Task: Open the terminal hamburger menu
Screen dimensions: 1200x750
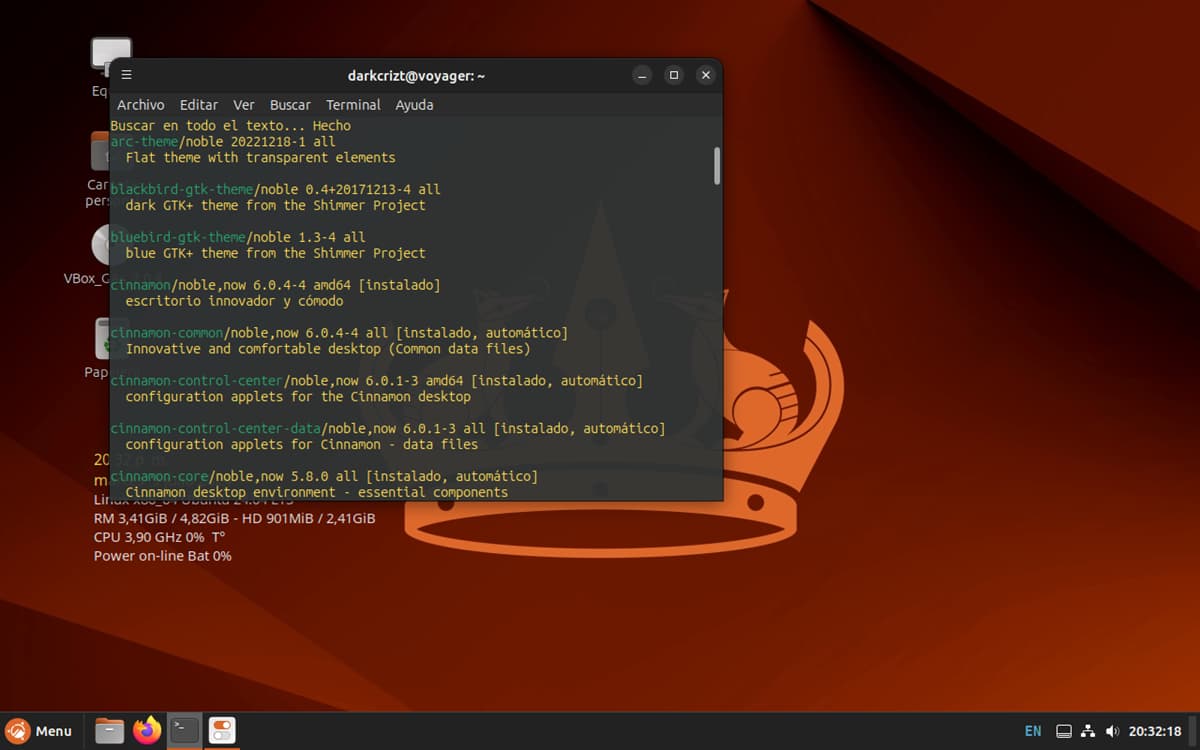Action: pyautogui.click(x=126, y=75)
